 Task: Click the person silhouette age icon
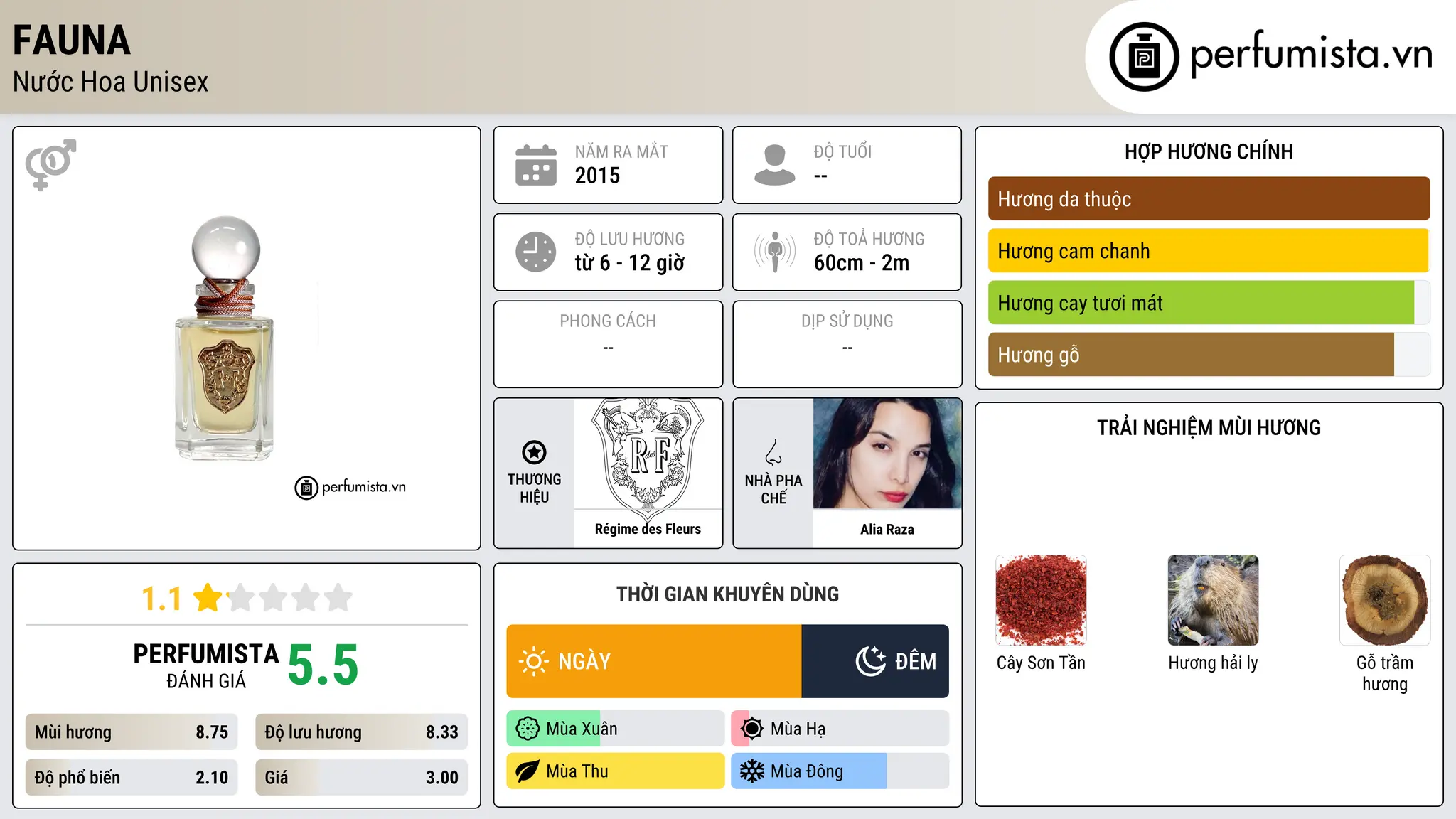775,165
